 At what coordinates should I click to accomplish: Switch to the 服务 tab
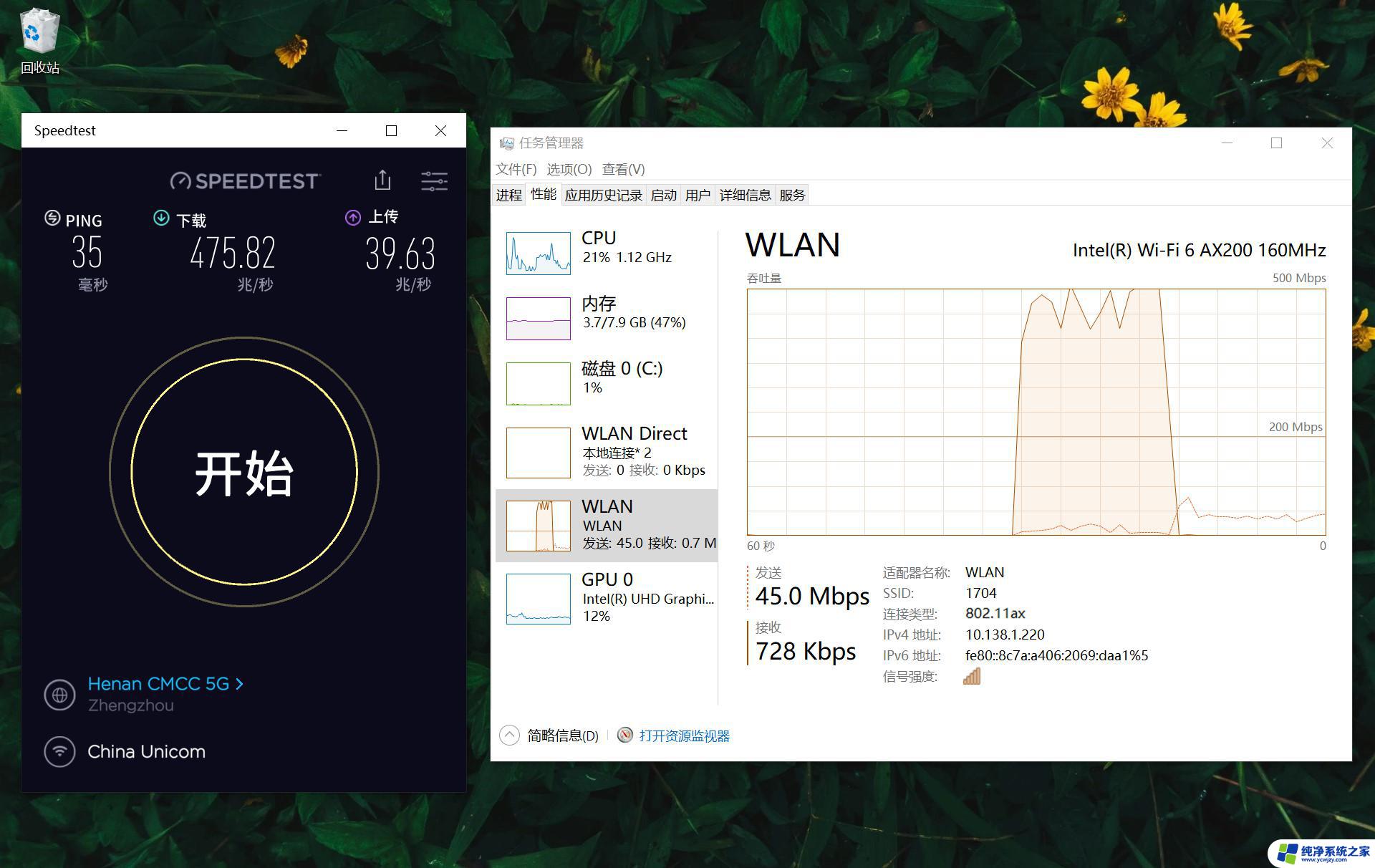pyautogui.click(x=792, y=195)
